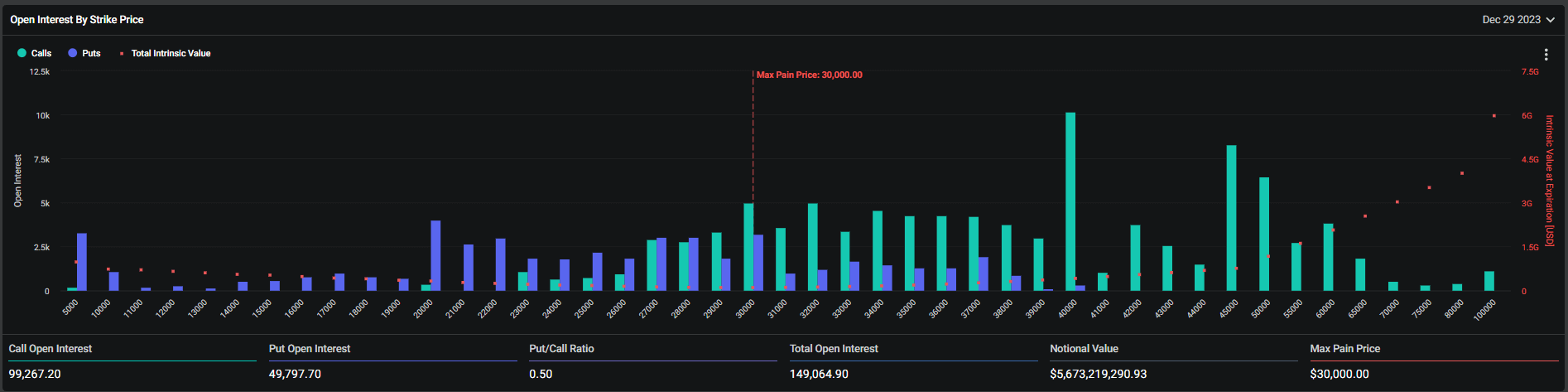This screenshot has width=1568, height=392.
Task: Click the intrinsic value dot above strike 70000
Action: coord(1397,202)
